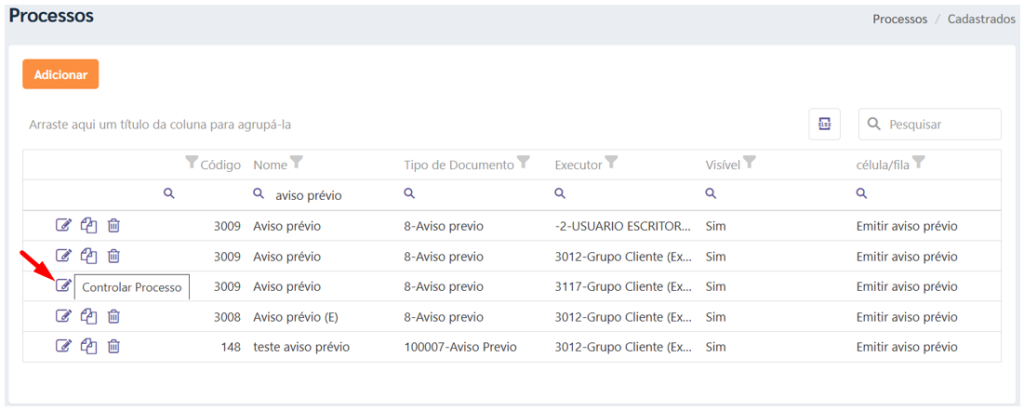Delete the teste aviso prévio row

point(114,347)
